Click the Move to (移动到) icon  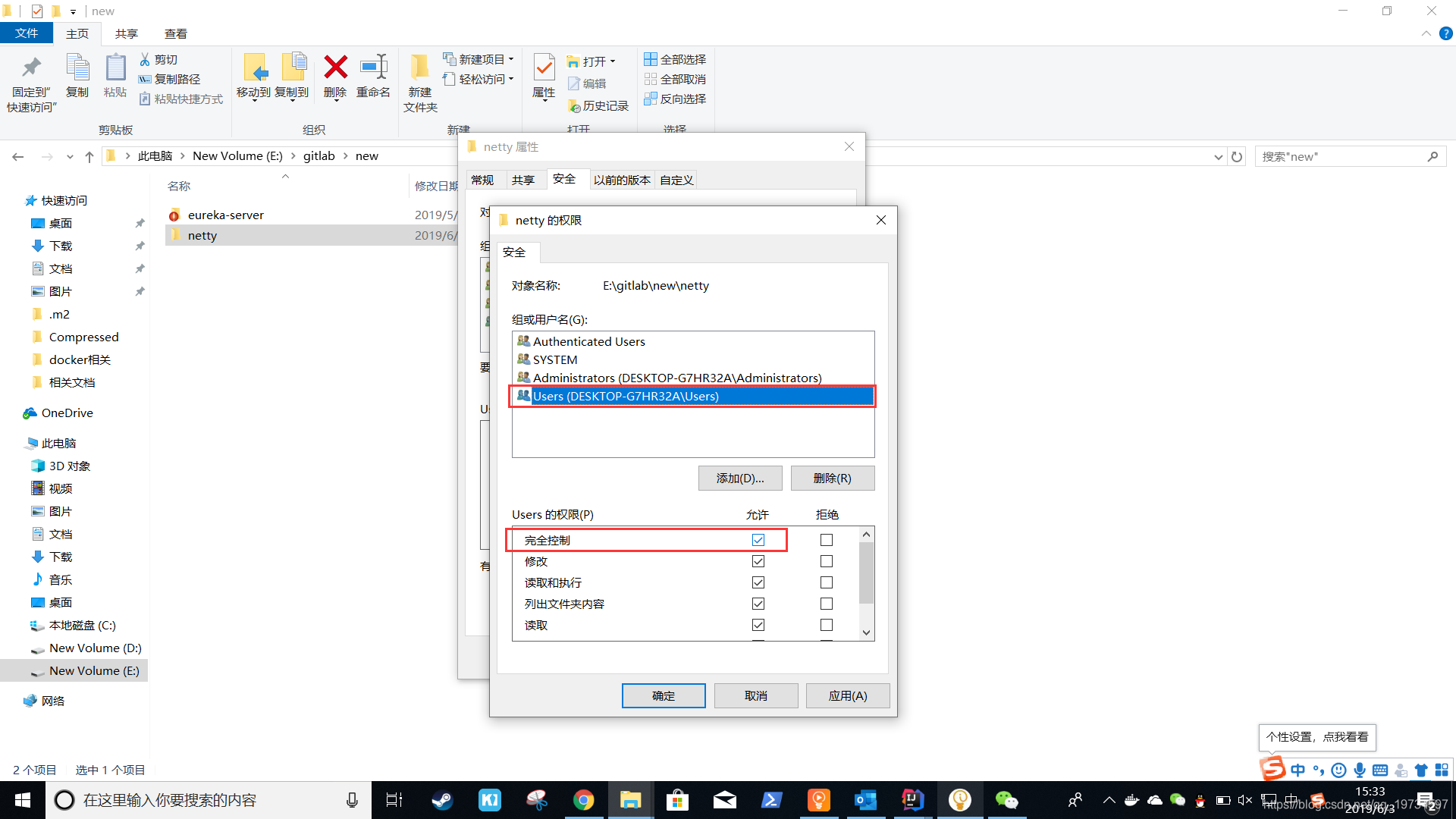coord(255,68)
